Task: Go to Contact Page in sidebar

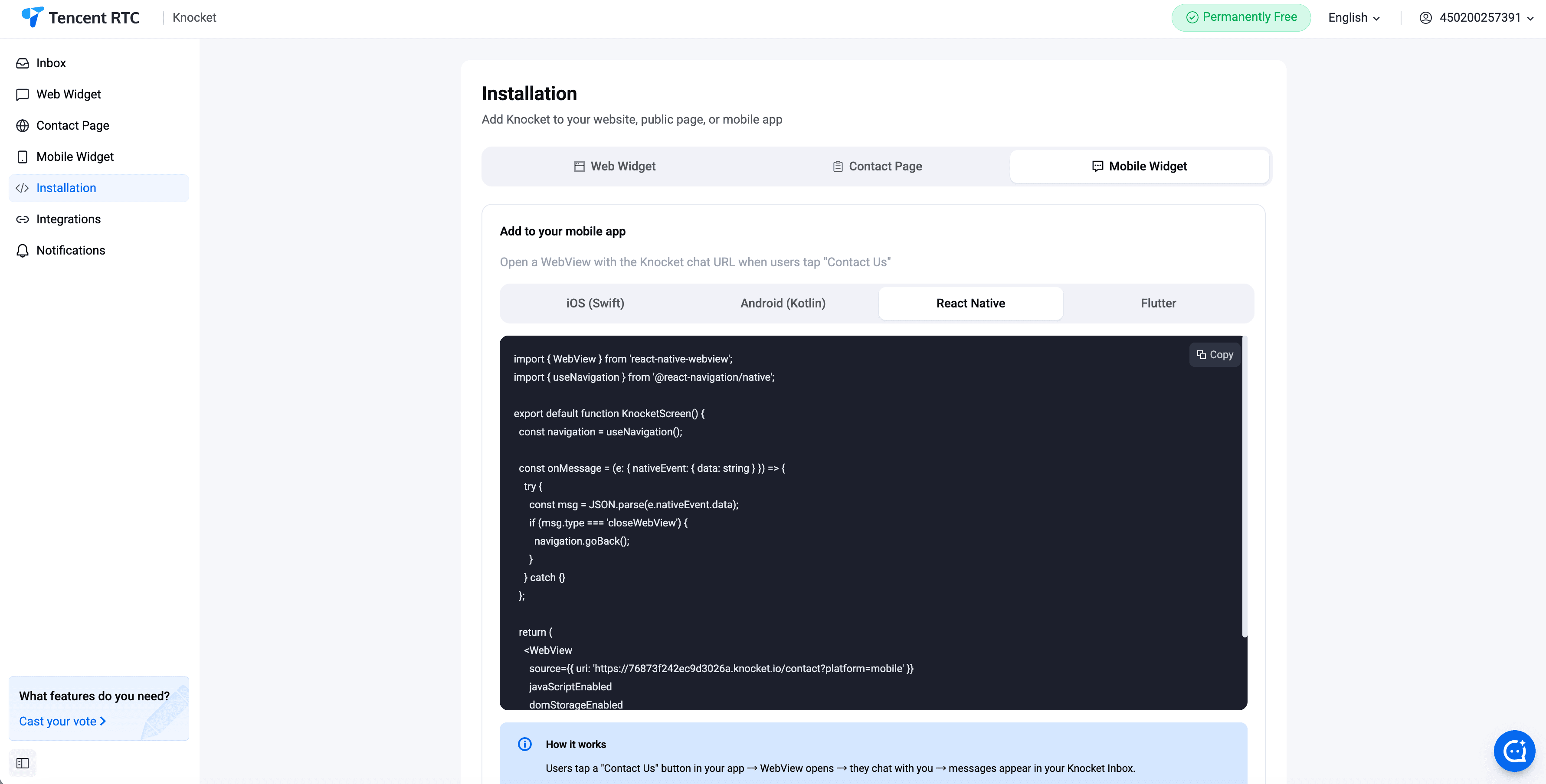Action: tap(98, 125)
